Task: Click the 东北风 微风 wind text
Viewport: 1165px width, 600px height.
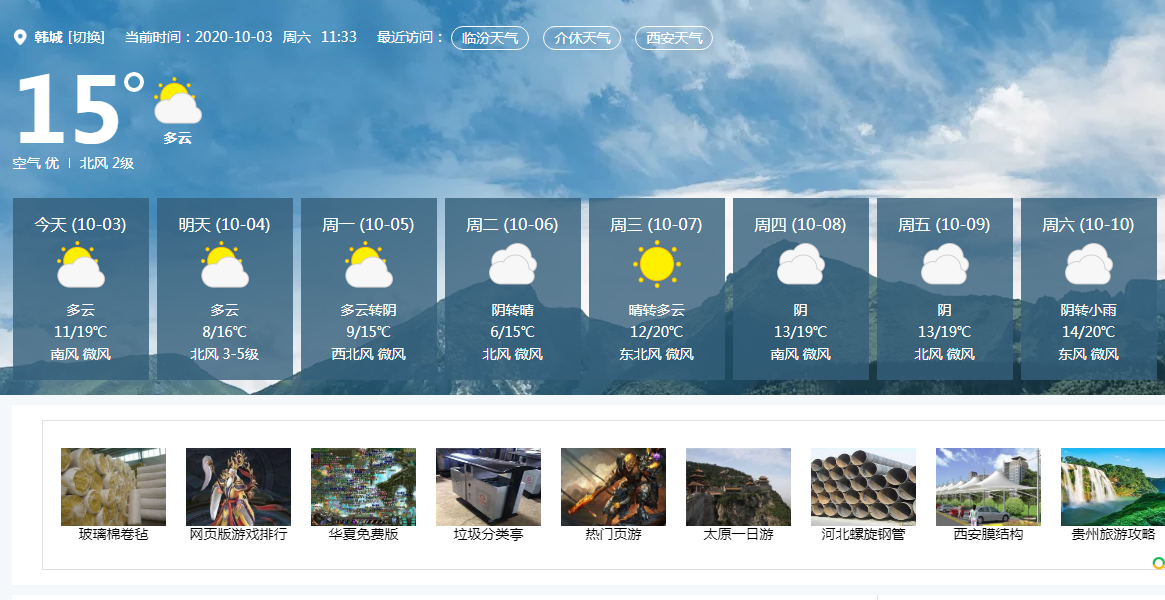Action: click(x=657, y=354)
